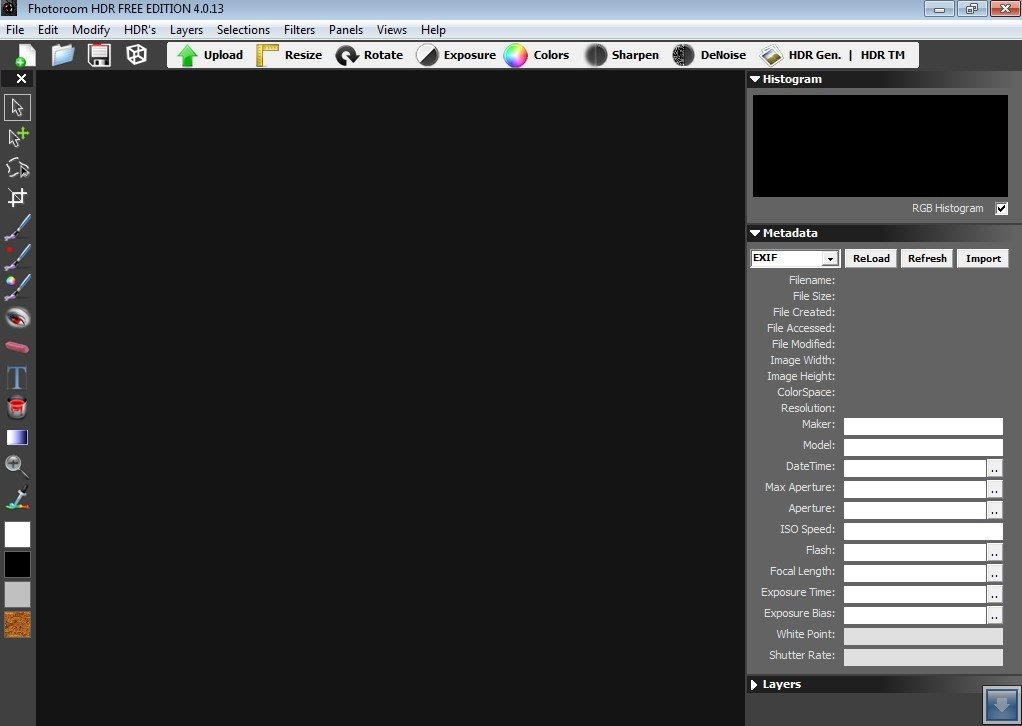1022x726 pixels.
Task: Uncheck the RGB Histogram checkbox
Action: [1002, 209]
